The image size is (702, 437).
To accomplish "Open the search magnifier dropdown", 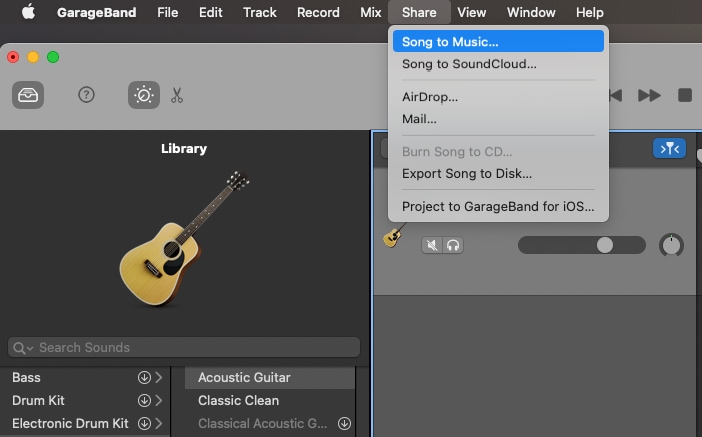I will [x=22, y=348].
